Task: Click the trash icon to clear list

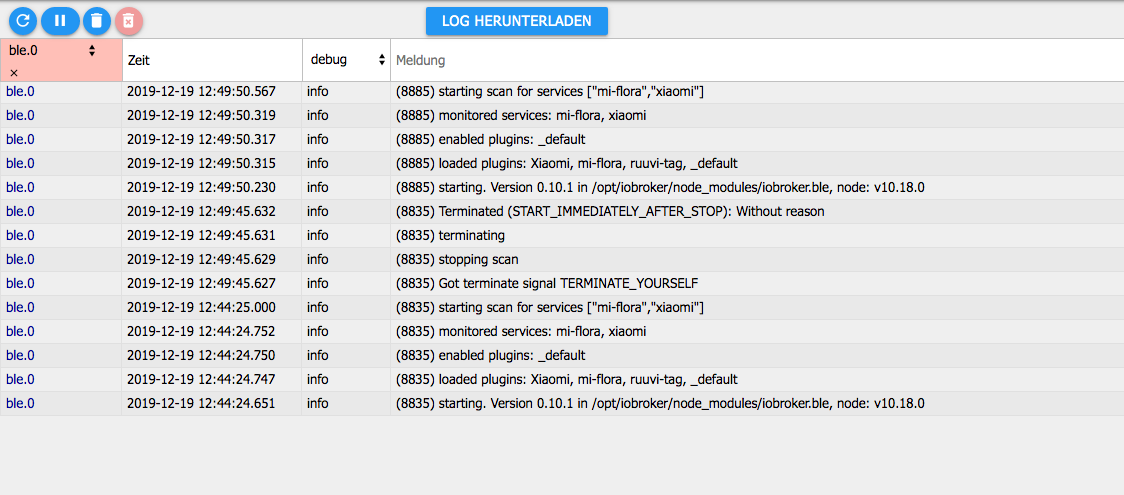Action: pos(97,21)
